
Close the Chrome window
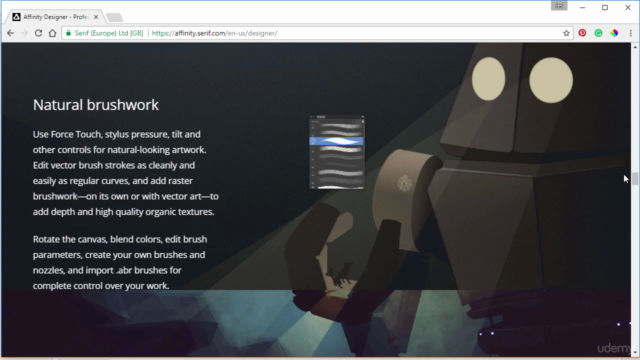[628, 7]
